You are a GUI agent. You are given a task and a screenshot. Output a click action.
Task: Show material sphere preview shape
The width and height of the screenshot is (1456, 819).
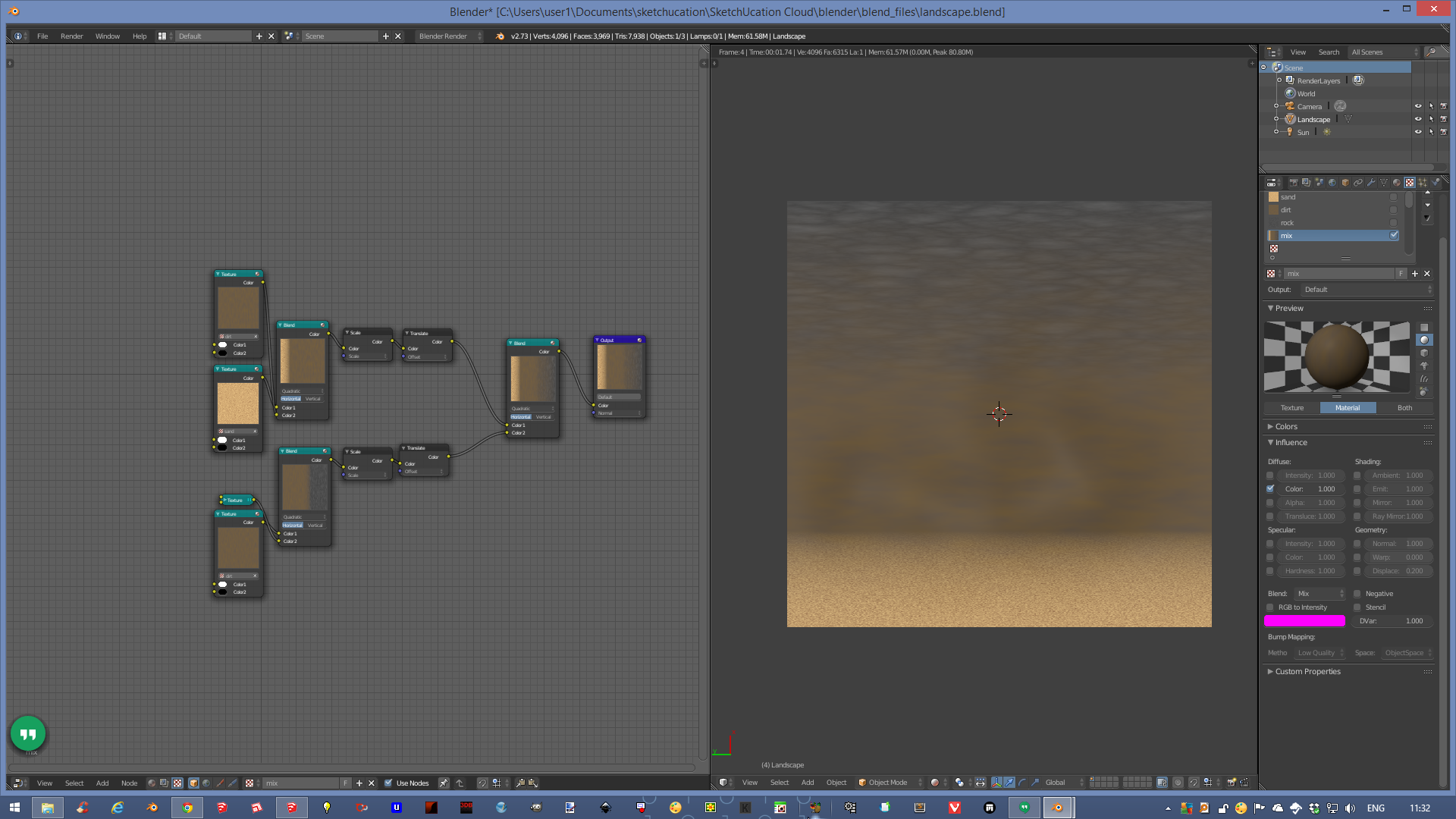[x=1424, y=340]
